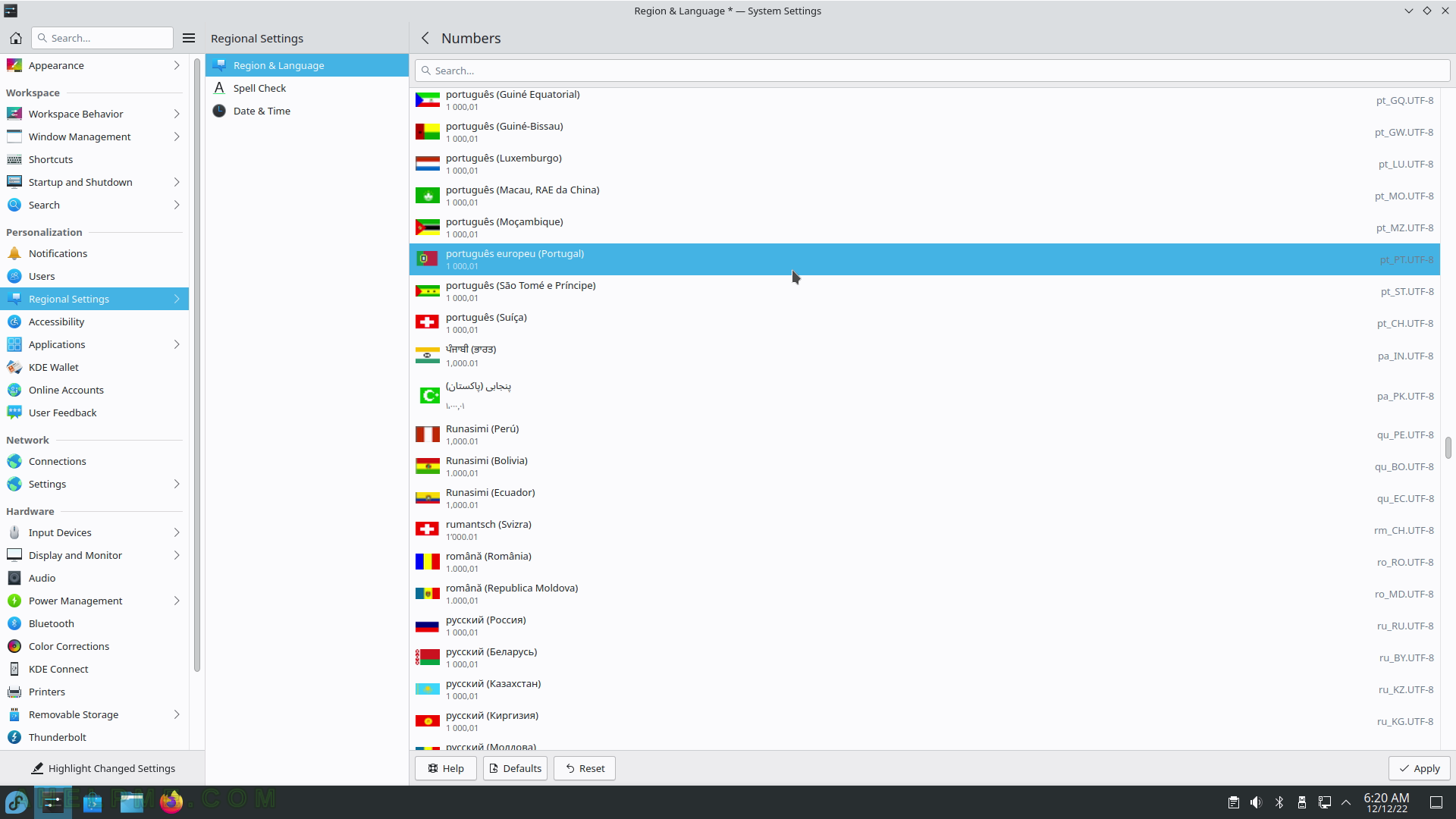
Task: Select Runasimi (Perú) locale
Action: click(924, 435)
